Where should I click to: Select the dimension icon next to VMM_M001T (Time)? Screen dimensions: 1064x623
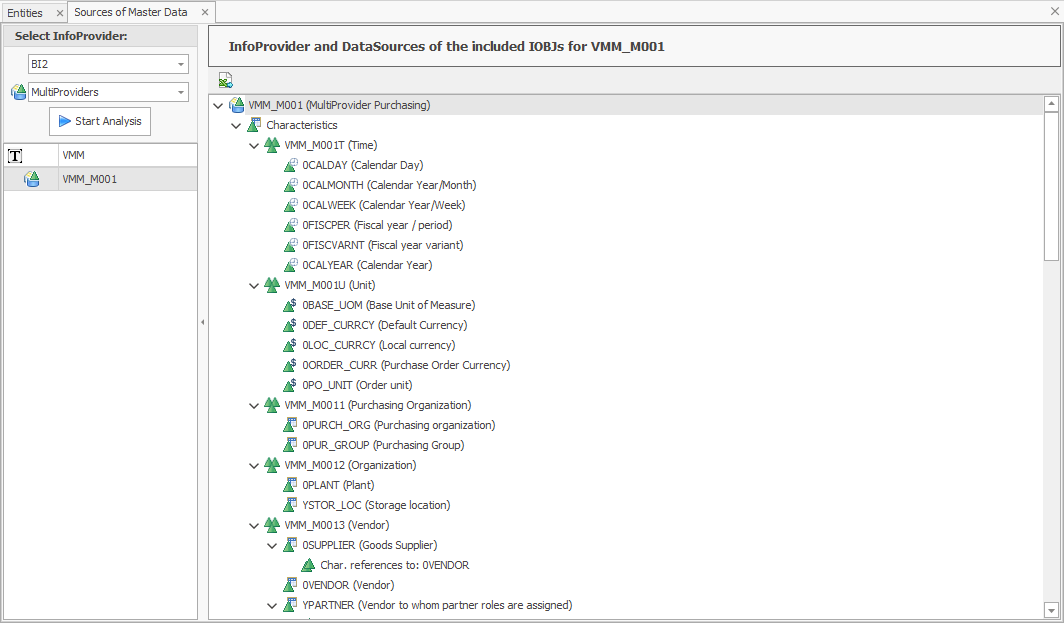coord(272,145)
